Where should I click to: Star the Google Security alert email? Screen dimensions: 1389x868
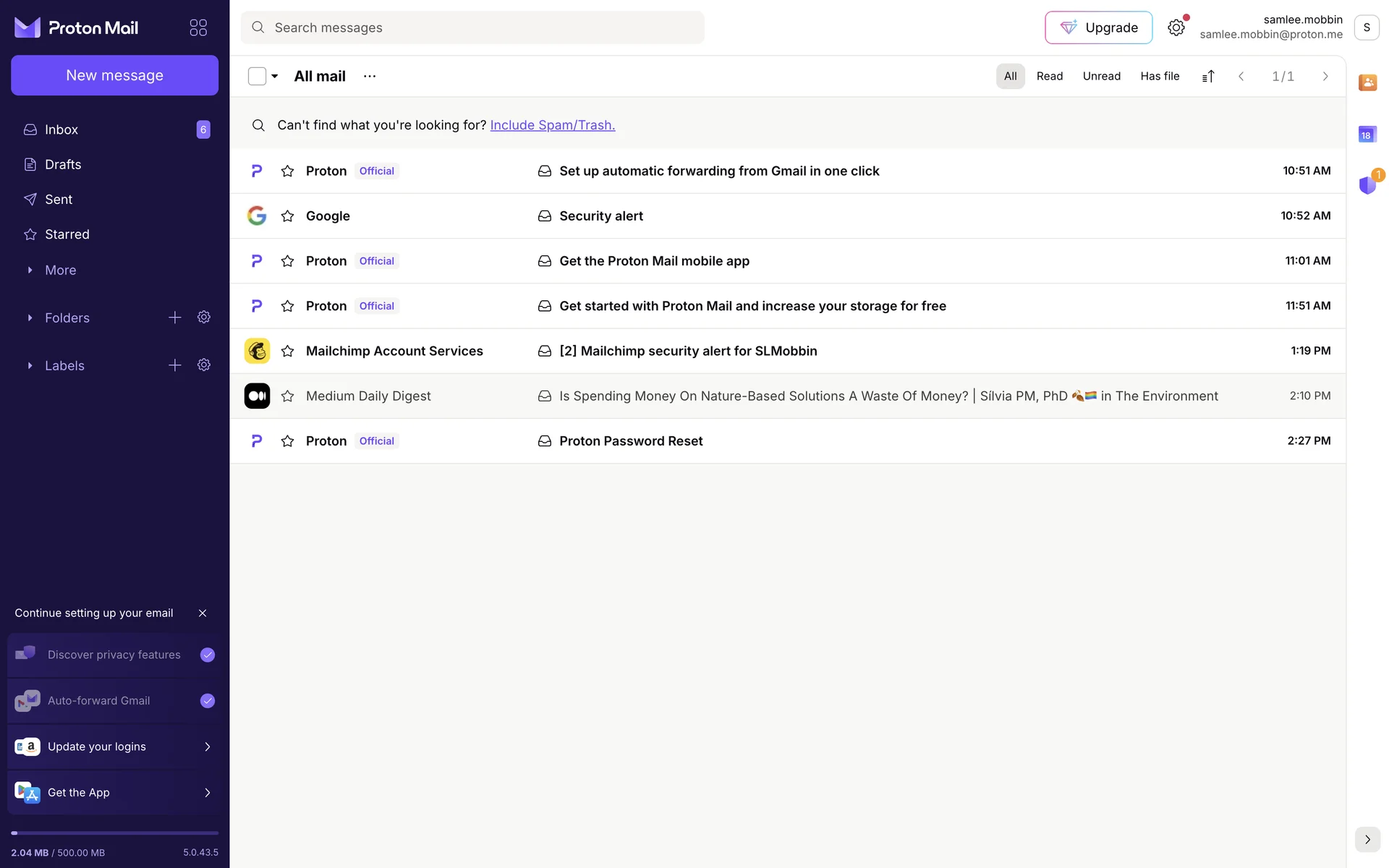(287, 216)
